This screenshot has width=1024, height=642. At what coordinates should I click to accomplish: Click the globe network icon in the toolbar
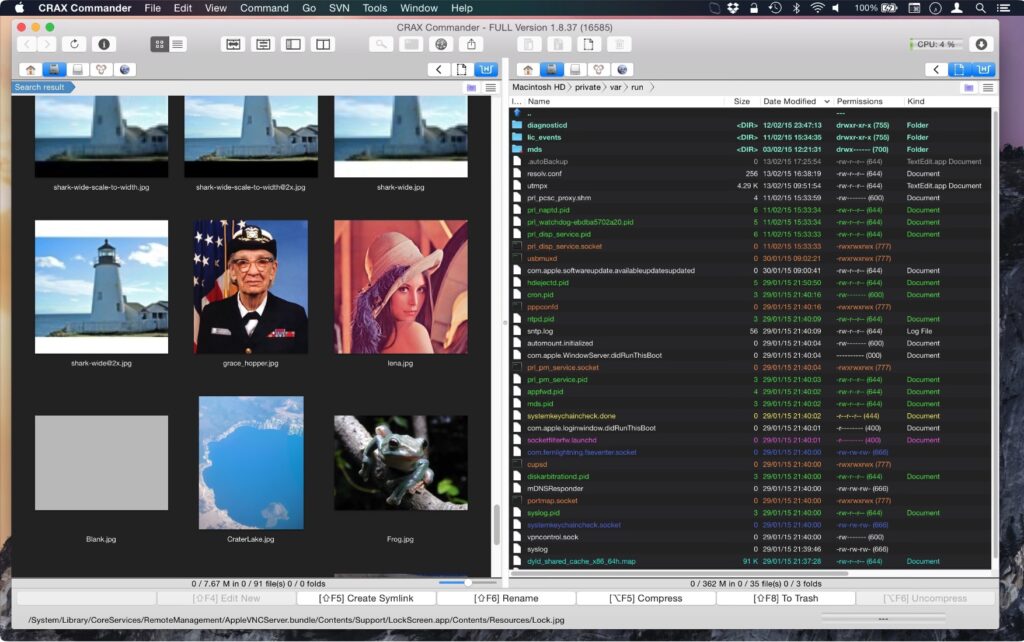pos(441,44)
